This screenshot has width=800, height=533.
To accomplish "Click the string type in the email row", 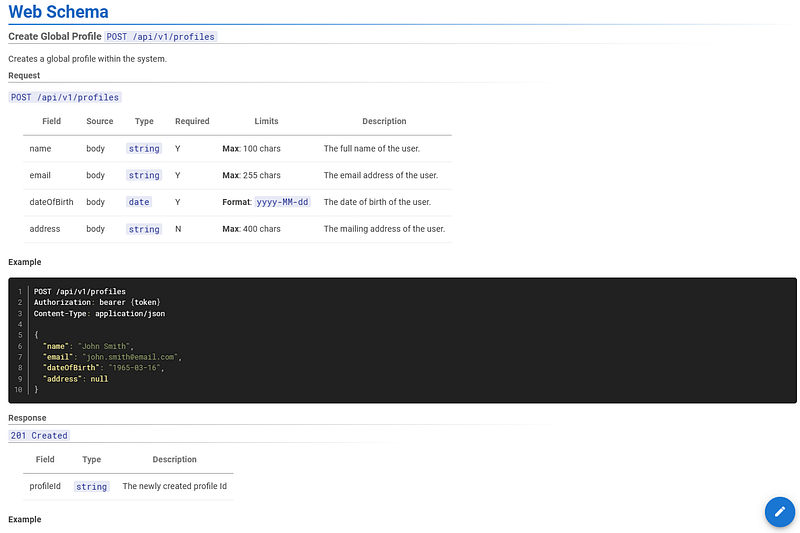I will pos(144,175).
